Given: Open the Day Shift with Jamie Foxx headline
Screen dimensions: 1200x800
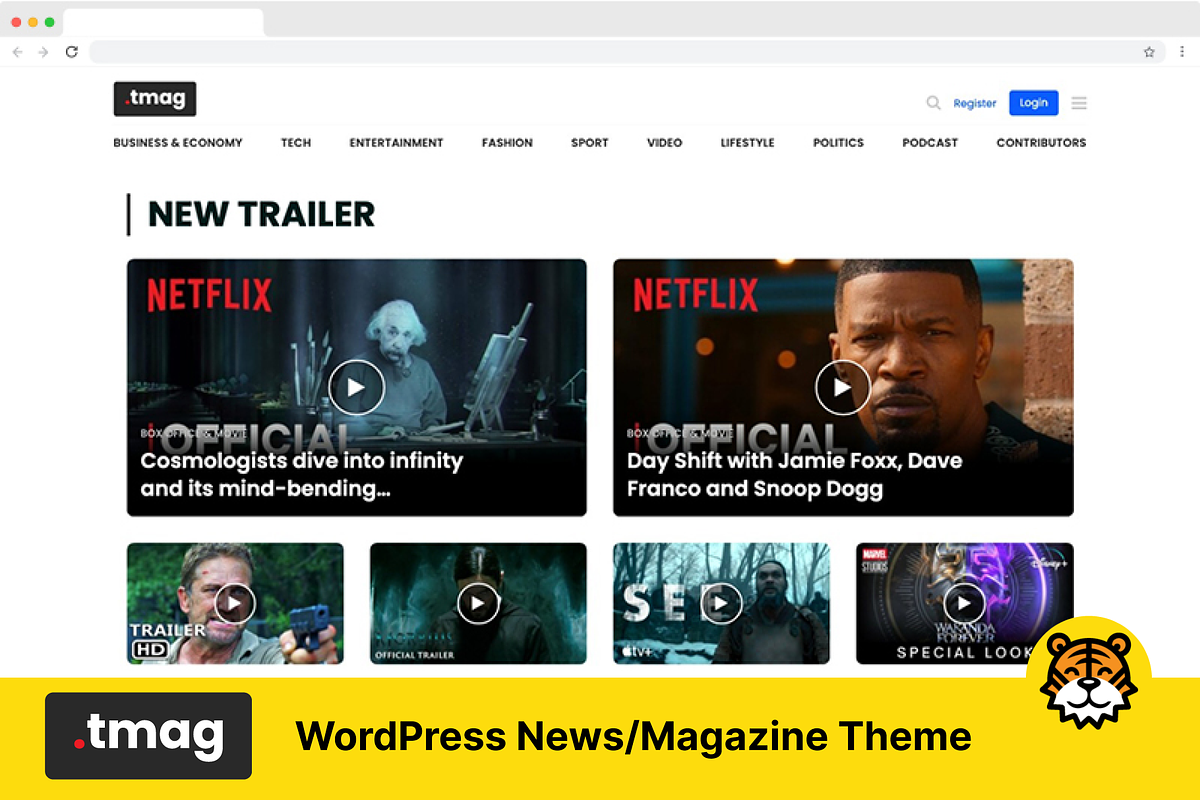Looking at the screenshot, I should (x=795, y=475).
